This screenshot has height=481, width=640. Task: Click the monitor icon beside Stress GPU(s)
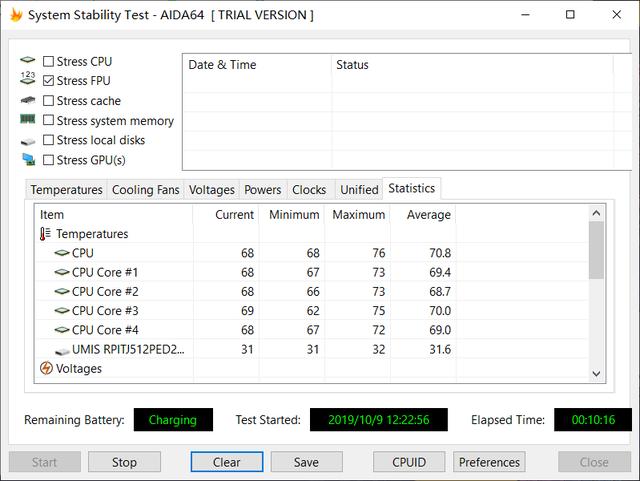coord(29,160)
